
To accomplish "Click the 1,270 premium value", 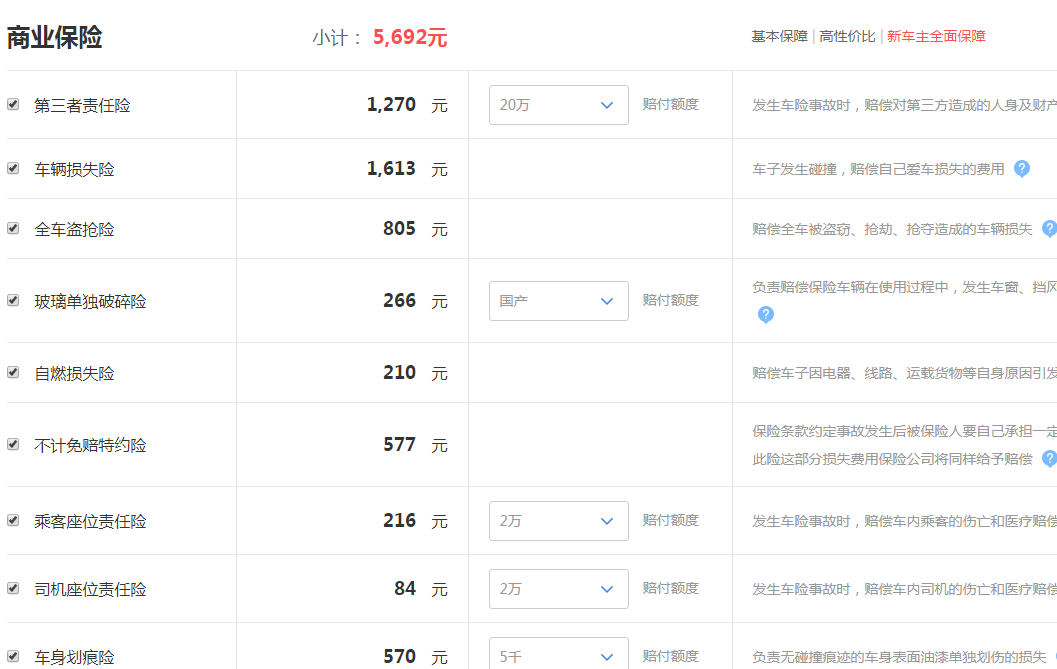I will pyautogui.click(x=391, y=105).
